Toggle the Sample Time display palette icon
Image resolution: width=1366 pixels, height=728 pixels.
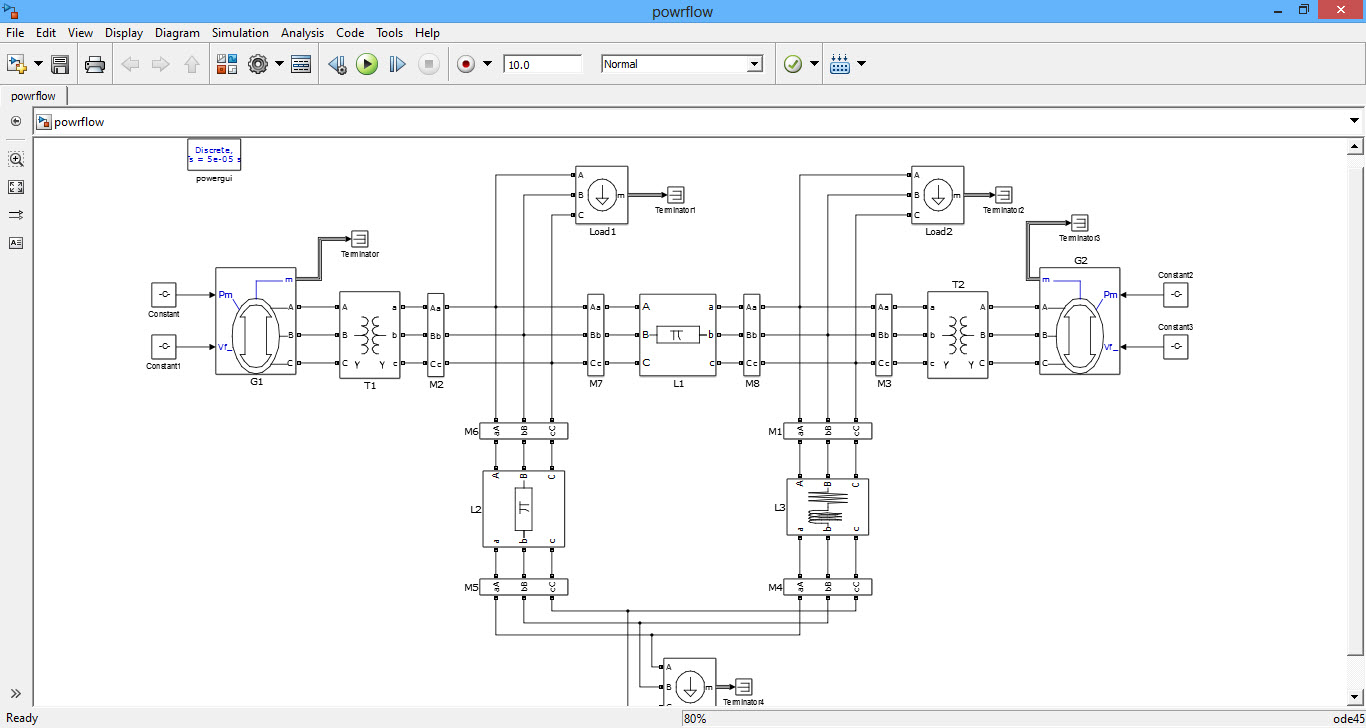(x=16, y=215)
